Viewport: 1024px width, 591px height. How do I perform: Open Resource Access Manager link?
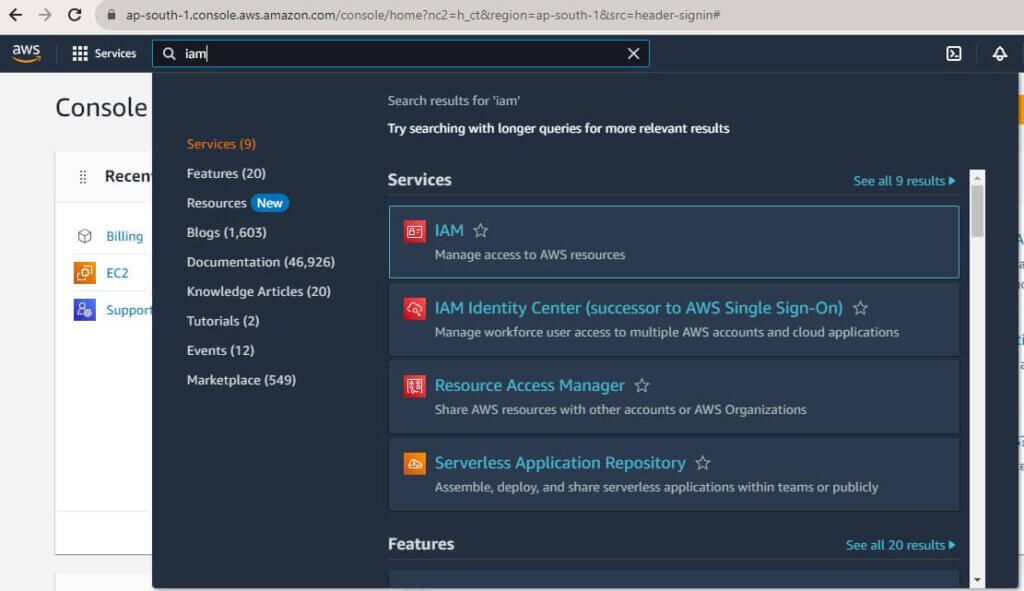click(x=530, y=385)
